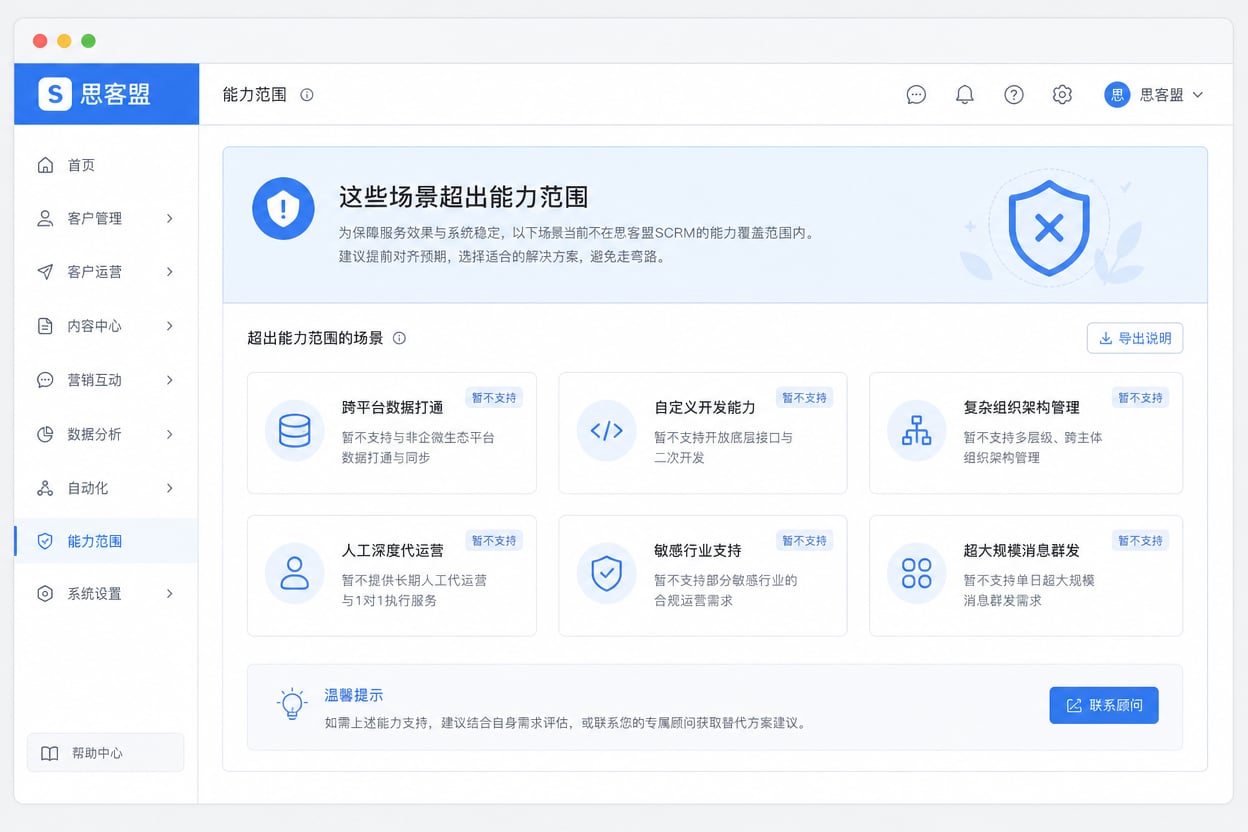The height and width of the screenshot is (832, 1248).
Task: Click the lightbulb icon beside 温馨提示
Action: (292, 704)
